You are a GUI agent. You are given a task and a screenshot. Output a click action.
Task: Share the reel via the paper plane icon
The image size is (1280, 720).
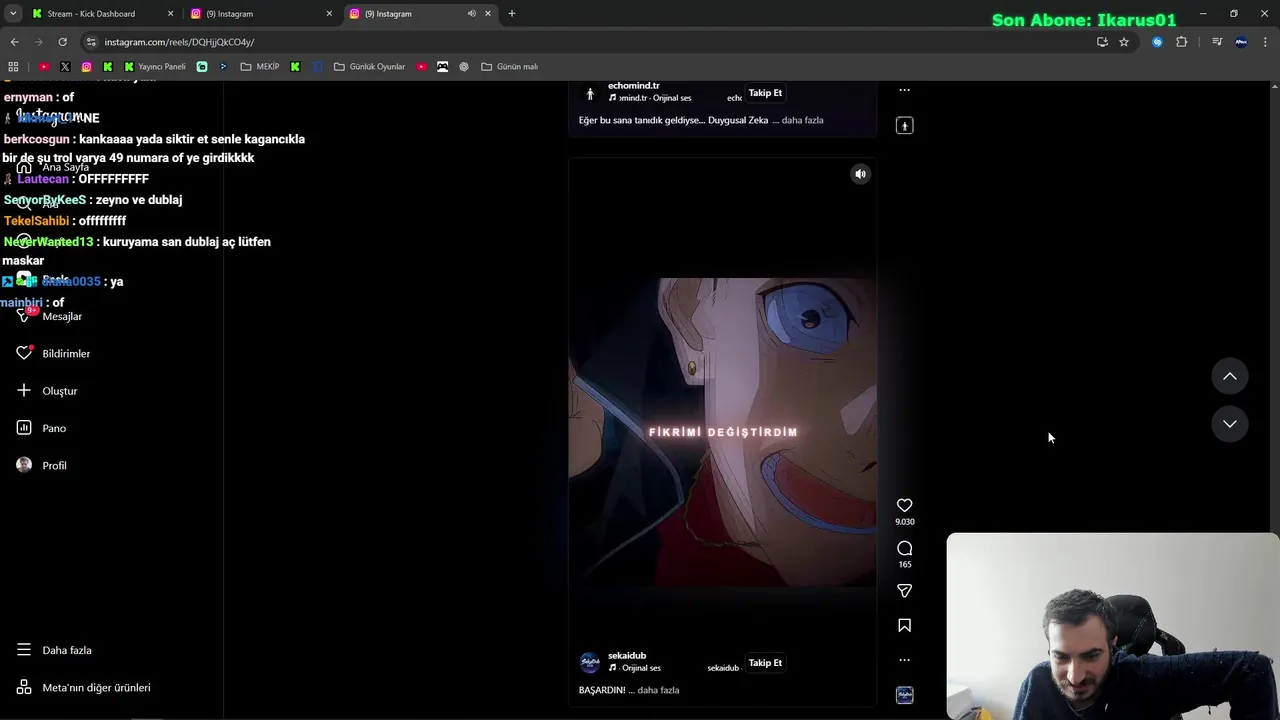[904, 591]
